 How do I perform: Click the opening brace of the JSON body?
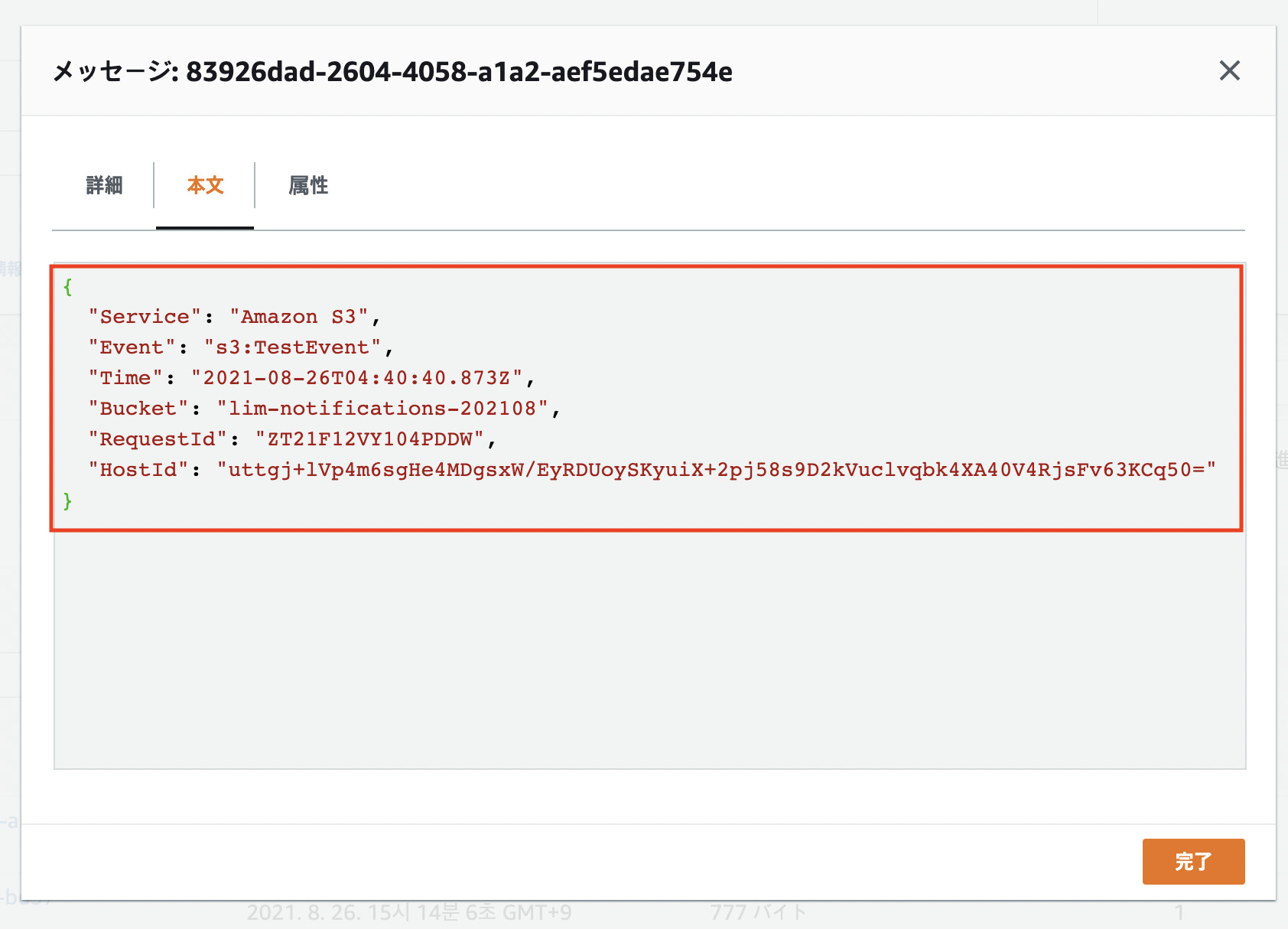(x=67, y=285)
